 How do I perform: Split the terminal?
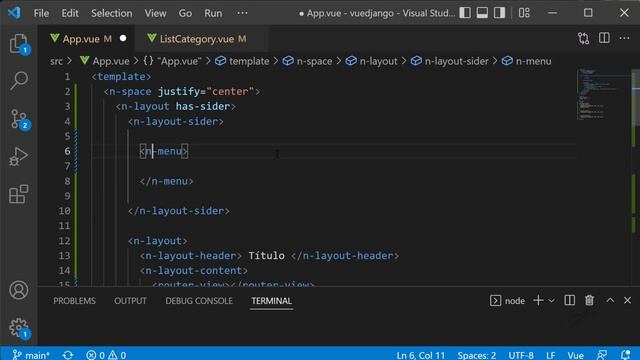(569, 300)
